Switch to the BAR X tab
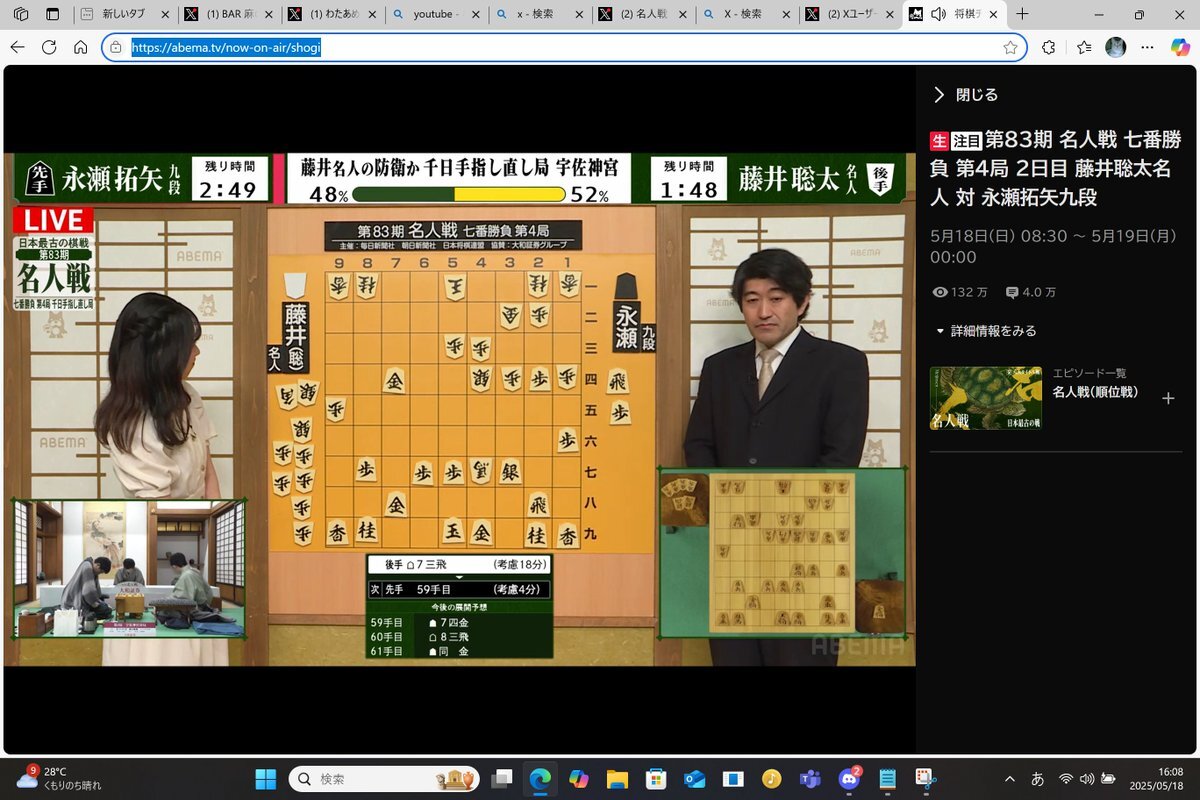The width and height of the screenshot is (1200, 800). coord(228,15)
